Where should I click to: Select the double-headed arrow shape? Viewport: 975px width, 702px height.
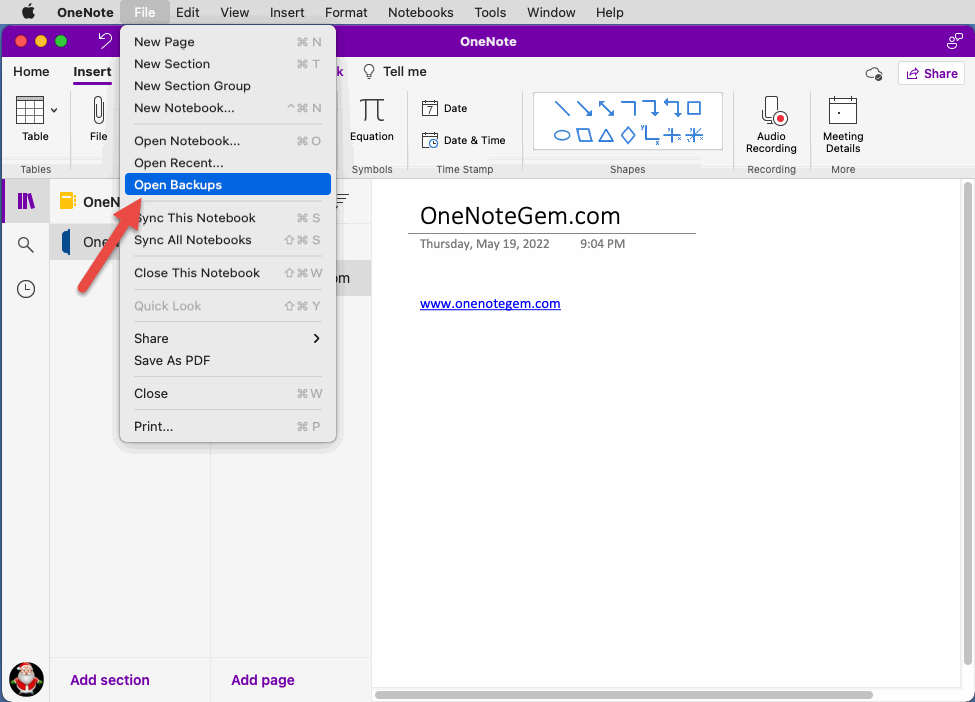click(606, 108)
